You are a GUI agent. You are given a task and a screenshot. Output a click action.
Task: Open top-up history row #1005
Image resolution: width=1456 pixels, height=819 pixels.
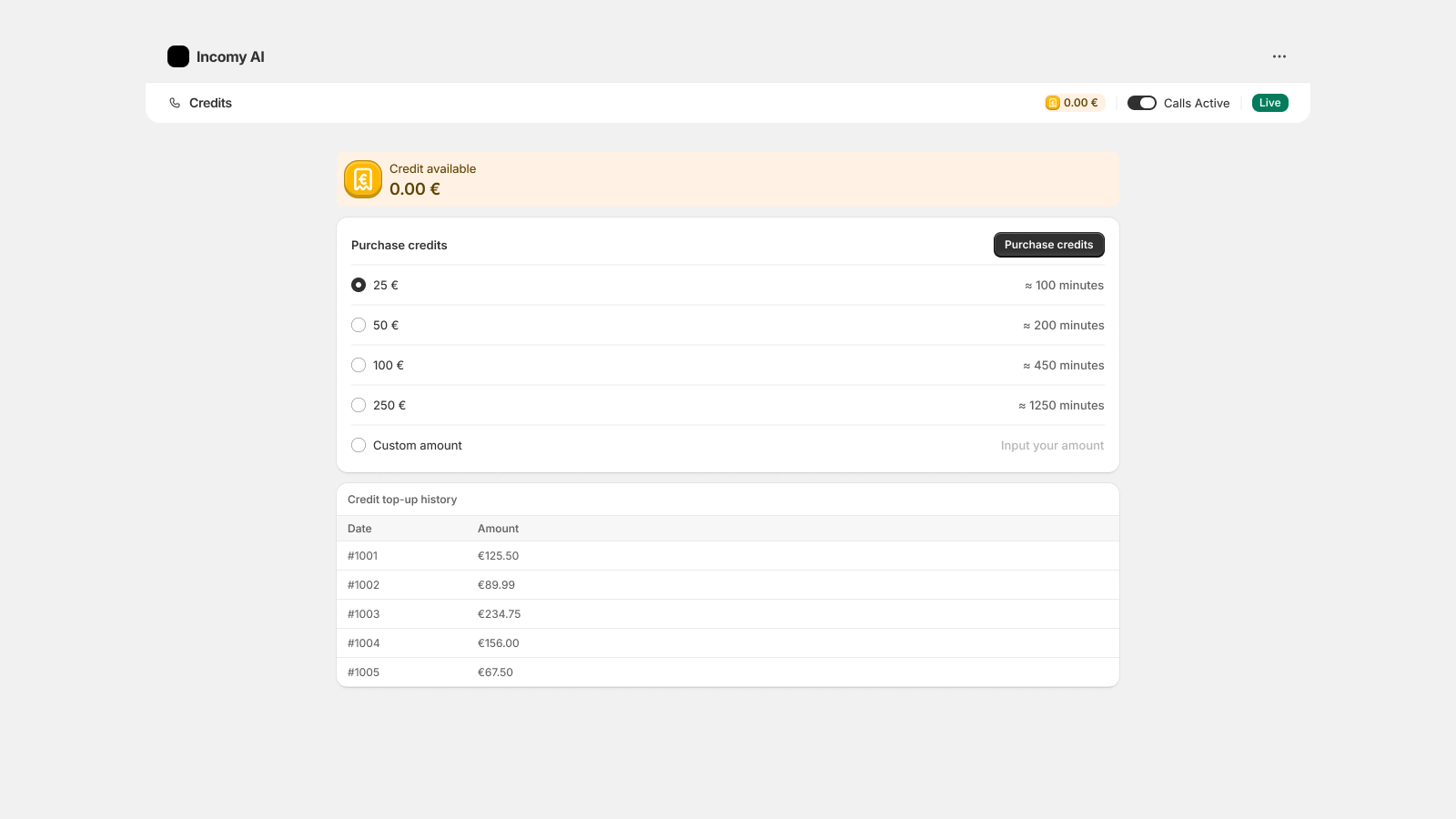click(728, 672)
